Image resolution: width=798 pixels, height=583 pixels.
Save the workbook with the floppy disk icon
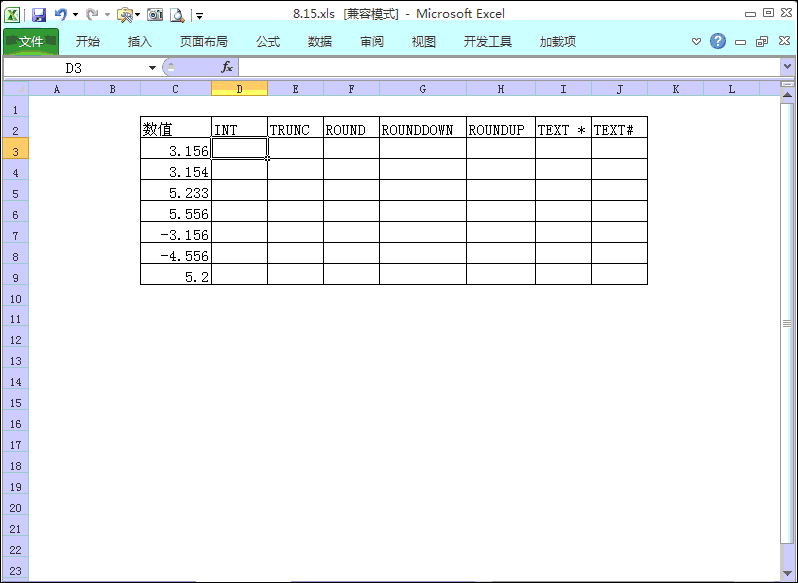pyautogui.click(x=39, y=15)
